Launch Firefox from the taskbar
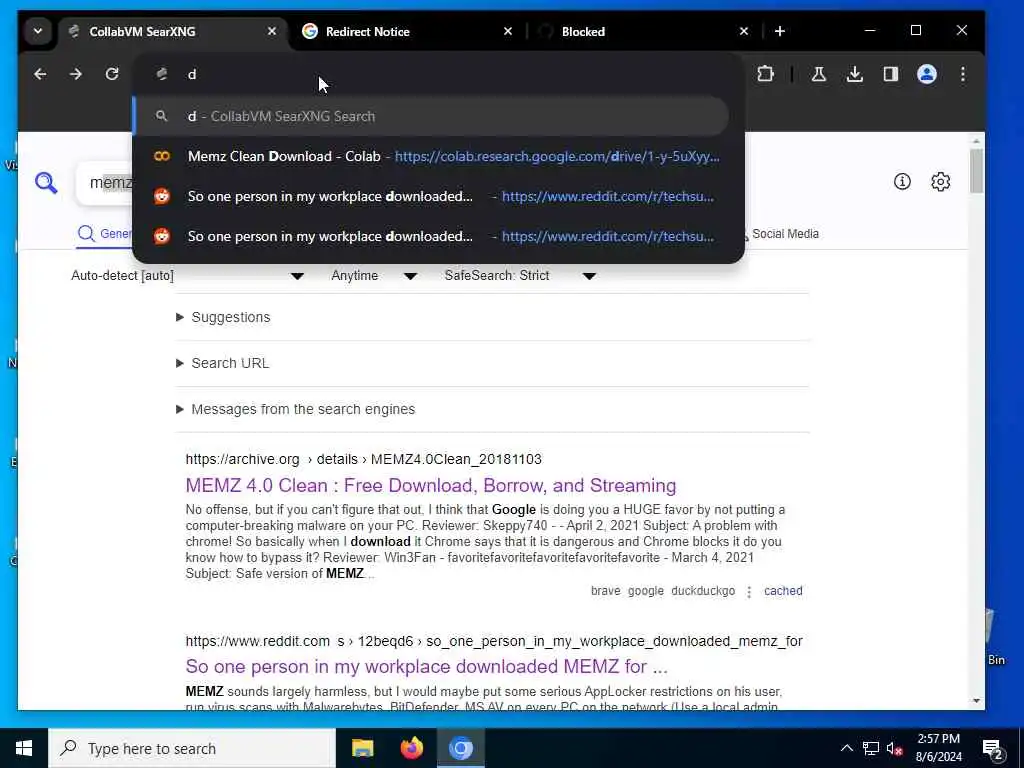The width and height of the screenshot is (1024, 768). click(x=411, y=748)
